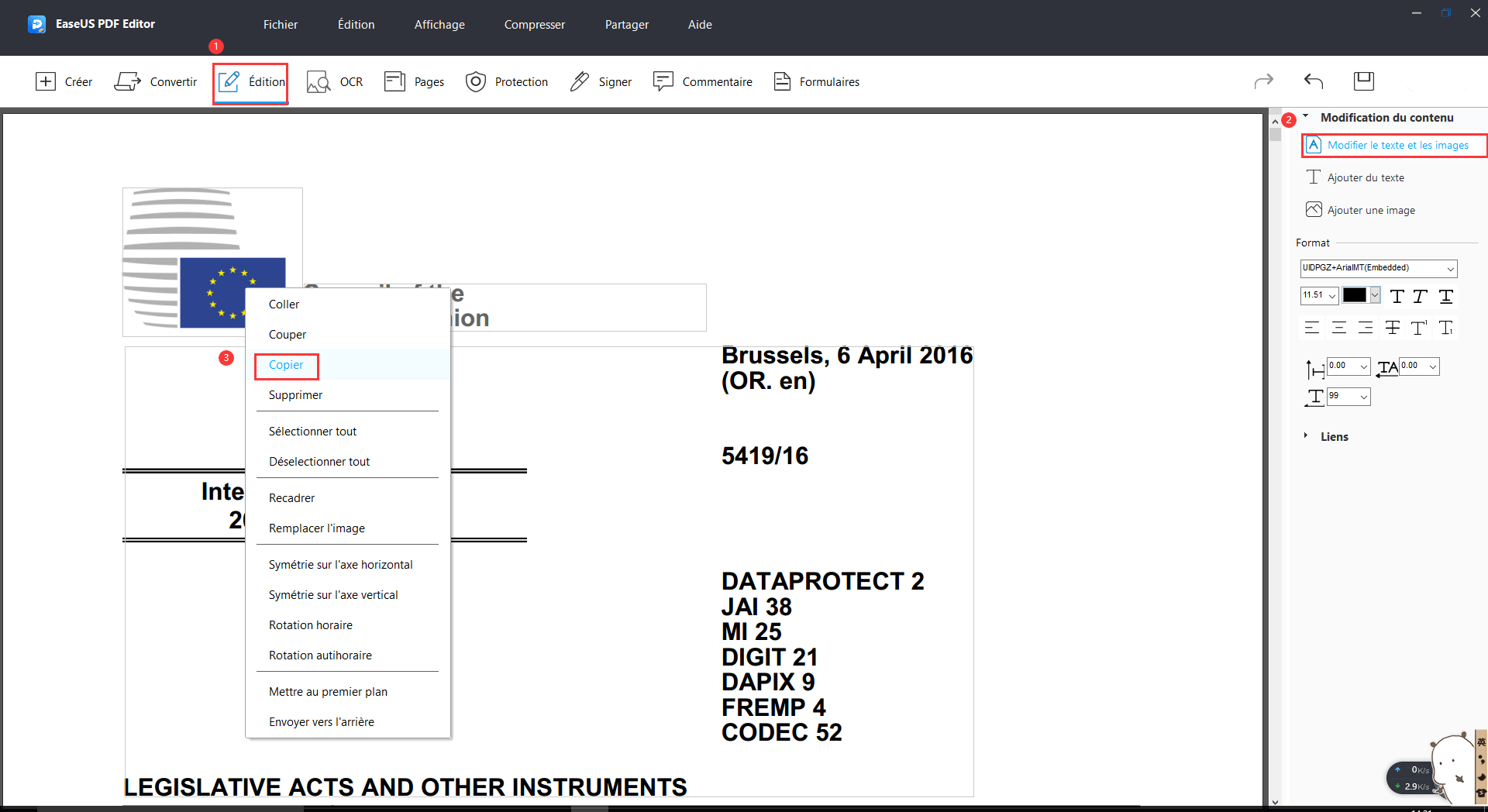Toggle italic text formatting
The image size is (1488, 812).
[x=1420, y=296]
